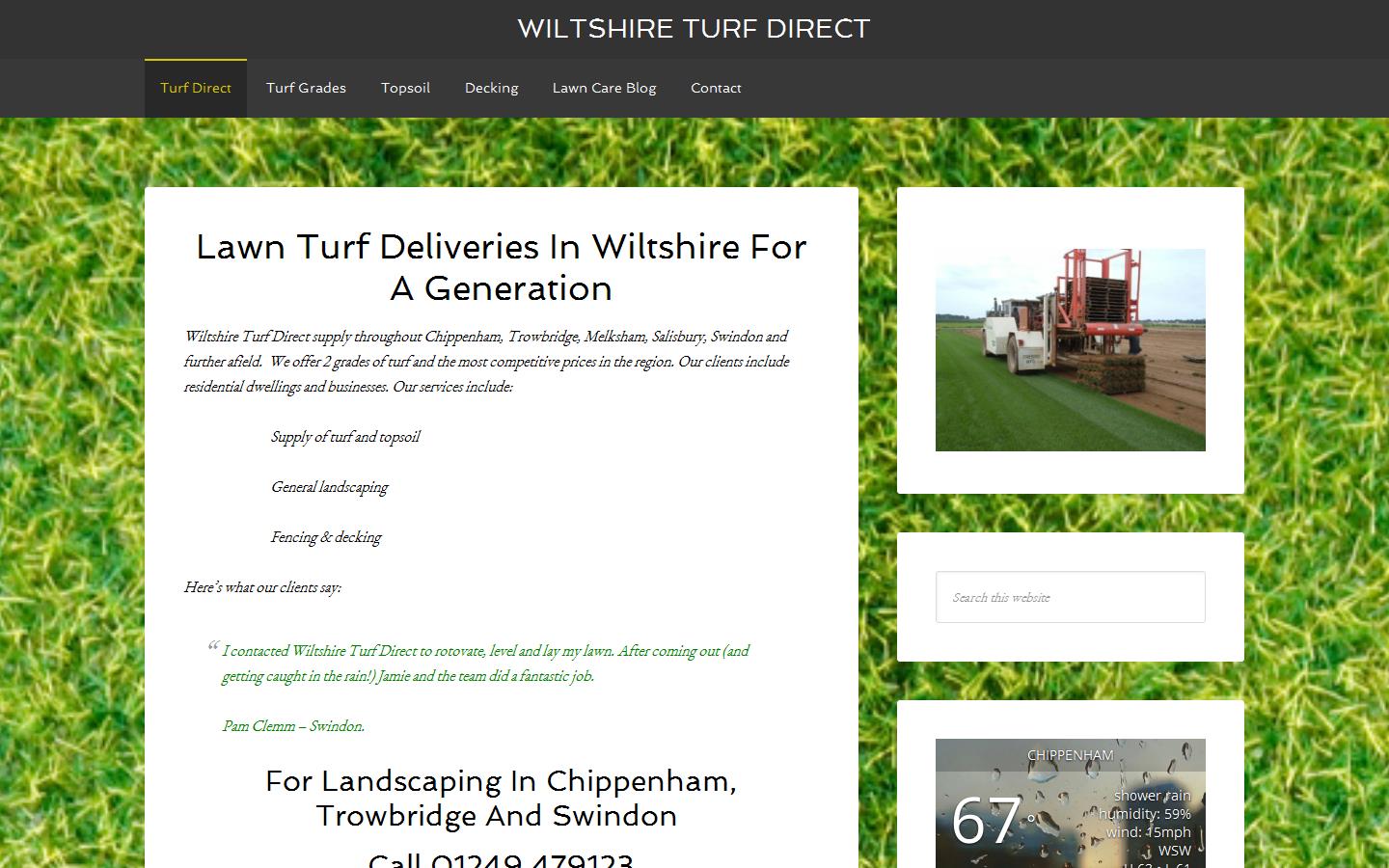Click the Search this website field

coord(1071,597)
